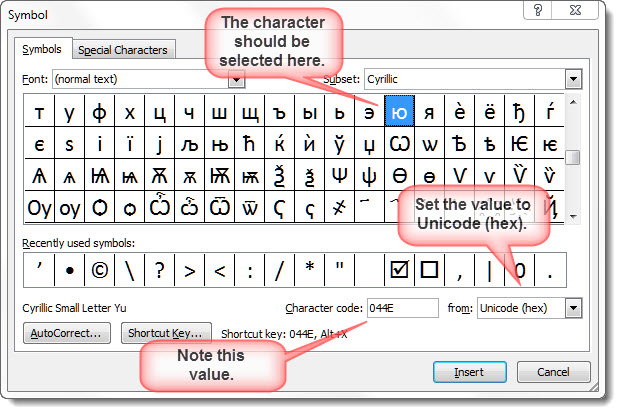Open the AutoCorrect options button
Viewport: 621px width, 414px height.
coord(67,333)
